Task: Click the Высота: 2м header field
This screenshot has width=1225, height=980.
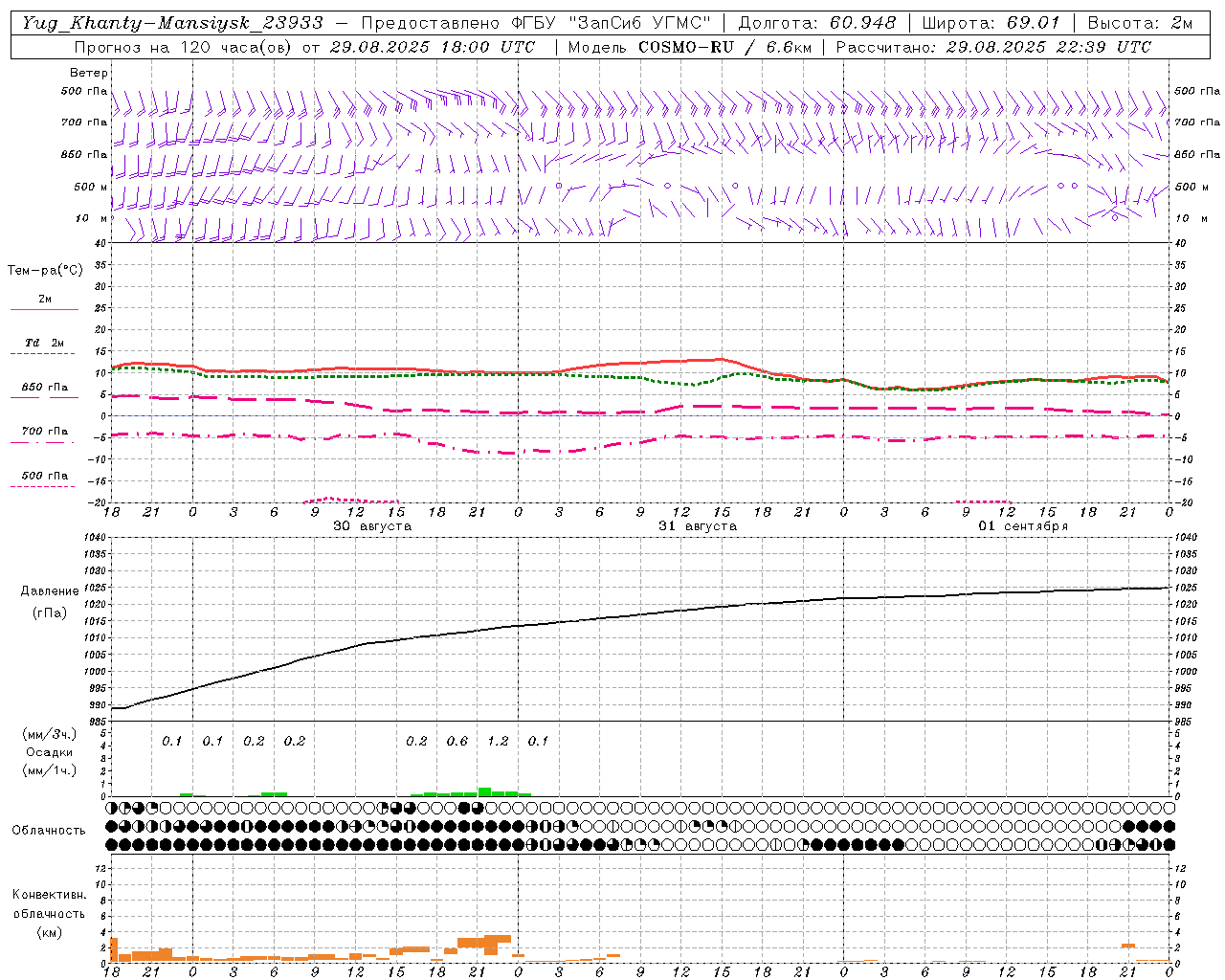Action: 1139,23
